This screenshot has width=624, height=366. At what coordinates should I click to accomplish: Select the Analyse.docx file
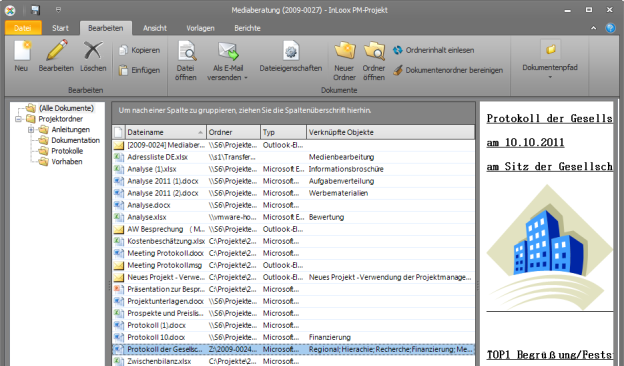coord(294,205)
